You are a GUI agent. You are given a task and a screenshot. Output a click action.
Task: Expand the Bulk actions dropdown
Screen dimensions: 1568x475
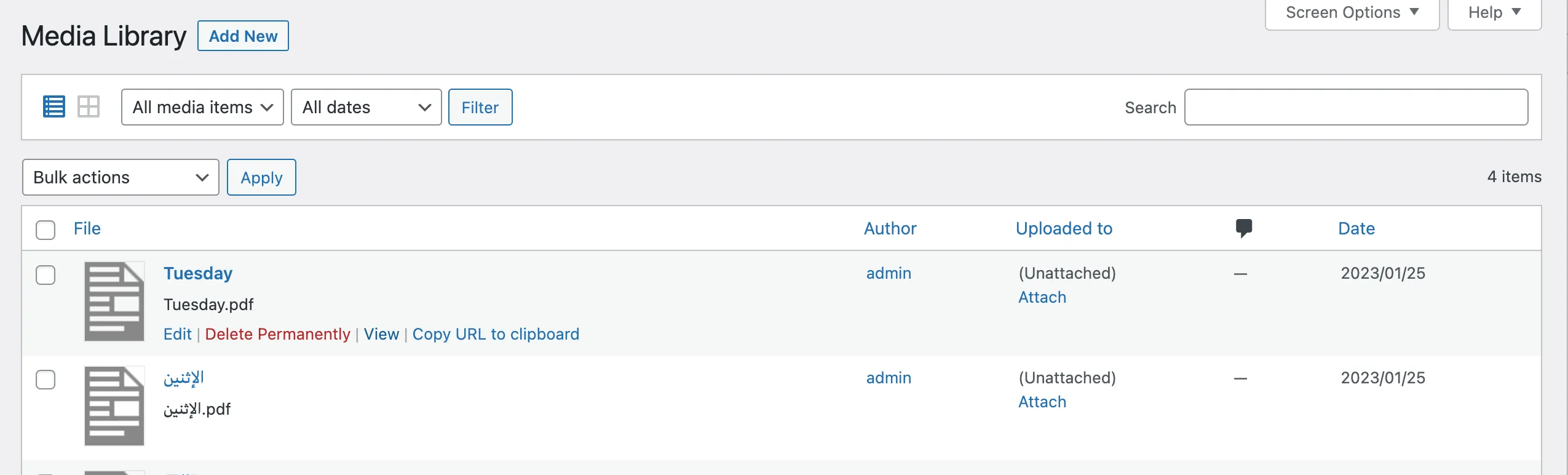pyautogui.click(x=121, y=177)
